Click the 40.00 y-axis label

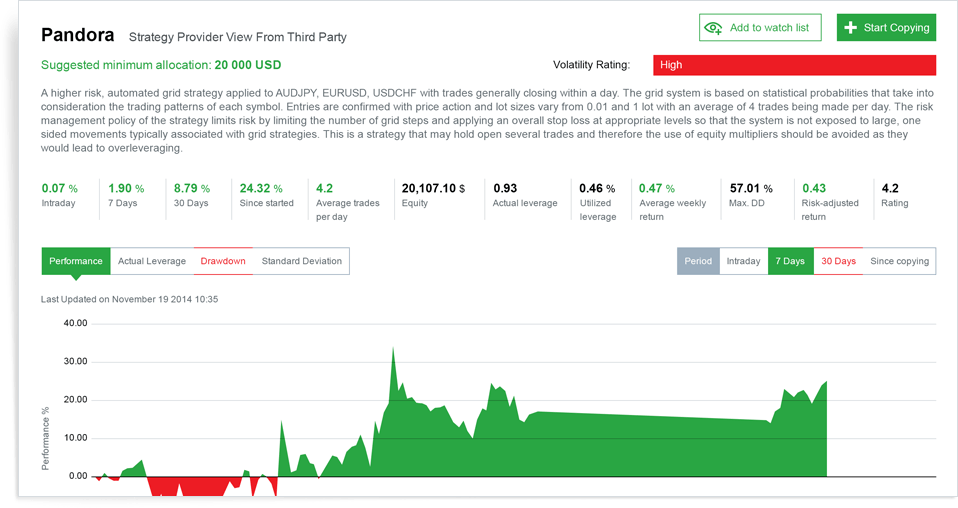pyautogui.click(x=75, y=323)
